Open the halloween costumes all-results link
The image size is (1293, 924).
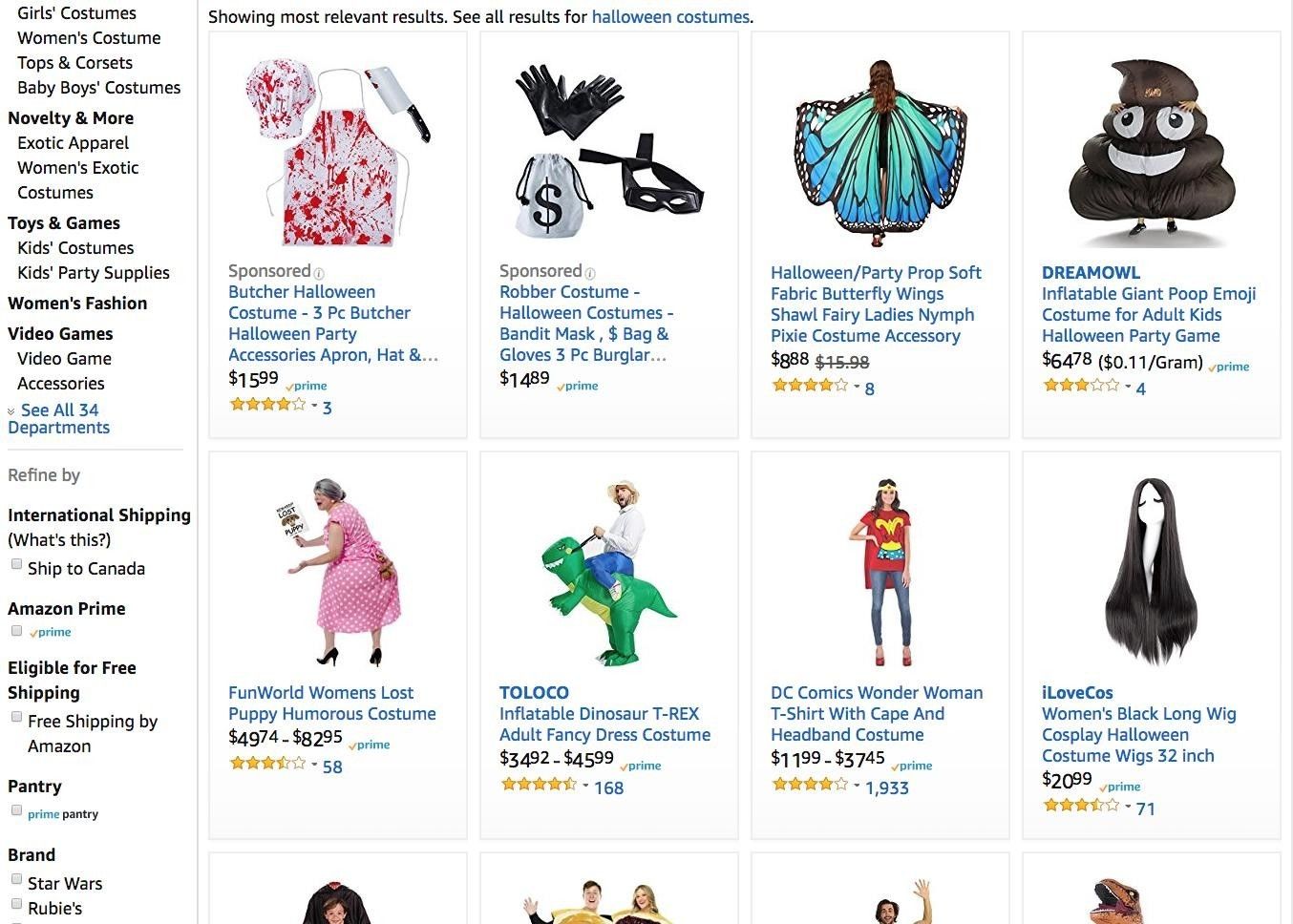[669, 16]
